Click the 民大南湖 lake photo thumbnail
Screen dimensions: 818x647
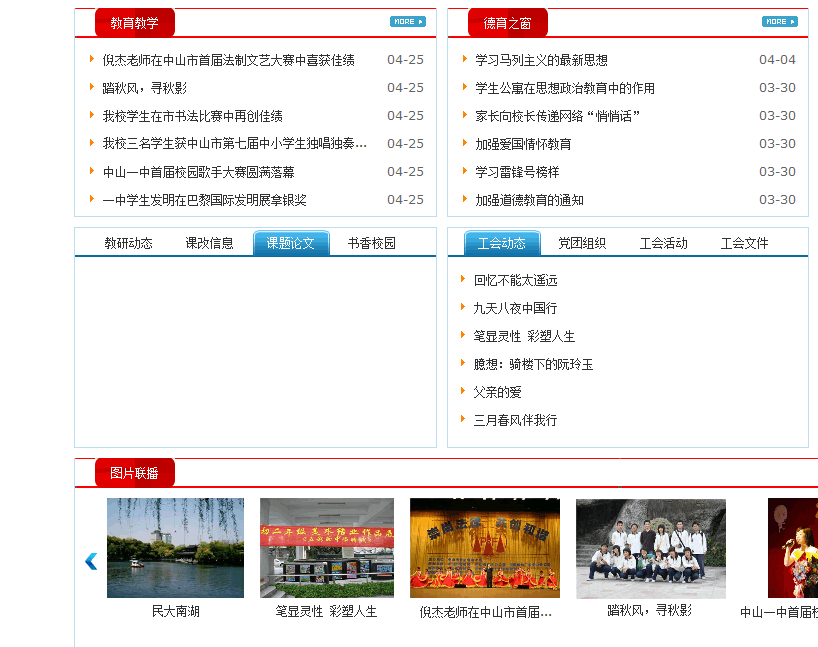click(x=175, y=547)
